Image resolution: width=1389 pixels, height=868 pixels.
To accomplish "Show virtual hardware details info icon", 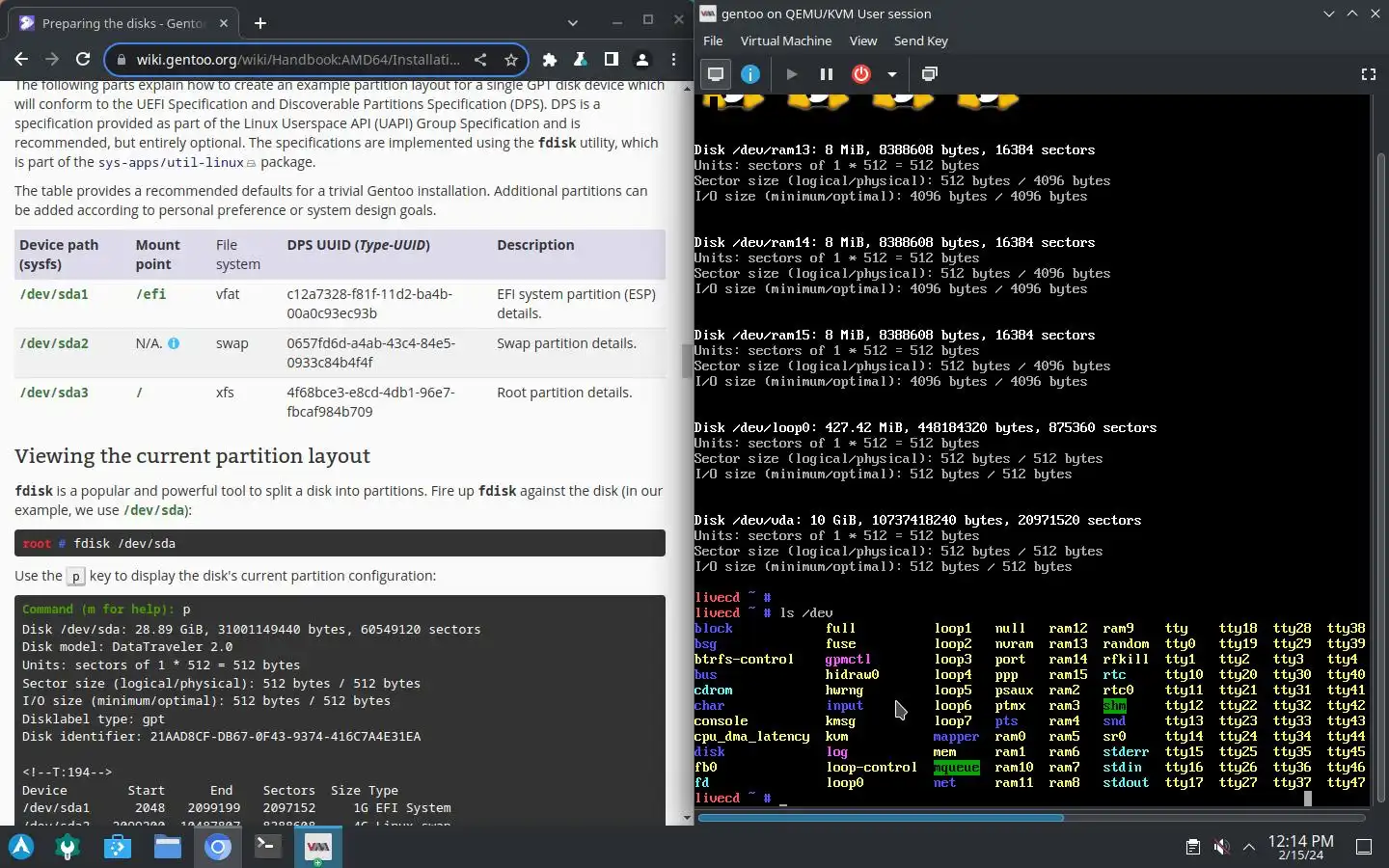I will 750,74.
